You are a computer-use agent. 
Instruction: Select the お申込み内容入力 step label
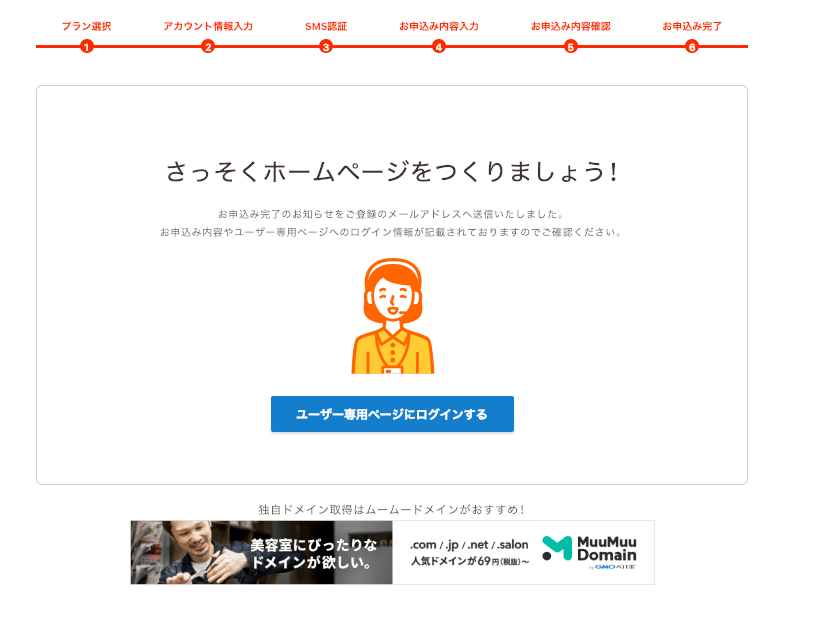pos(439,26)
